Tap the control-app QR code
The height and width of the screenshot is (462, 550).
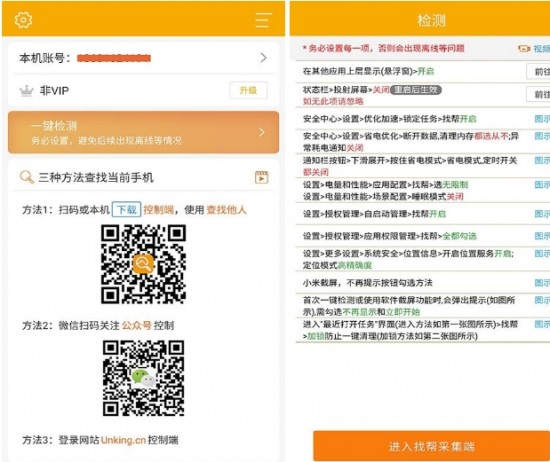(x=143, y=264)
